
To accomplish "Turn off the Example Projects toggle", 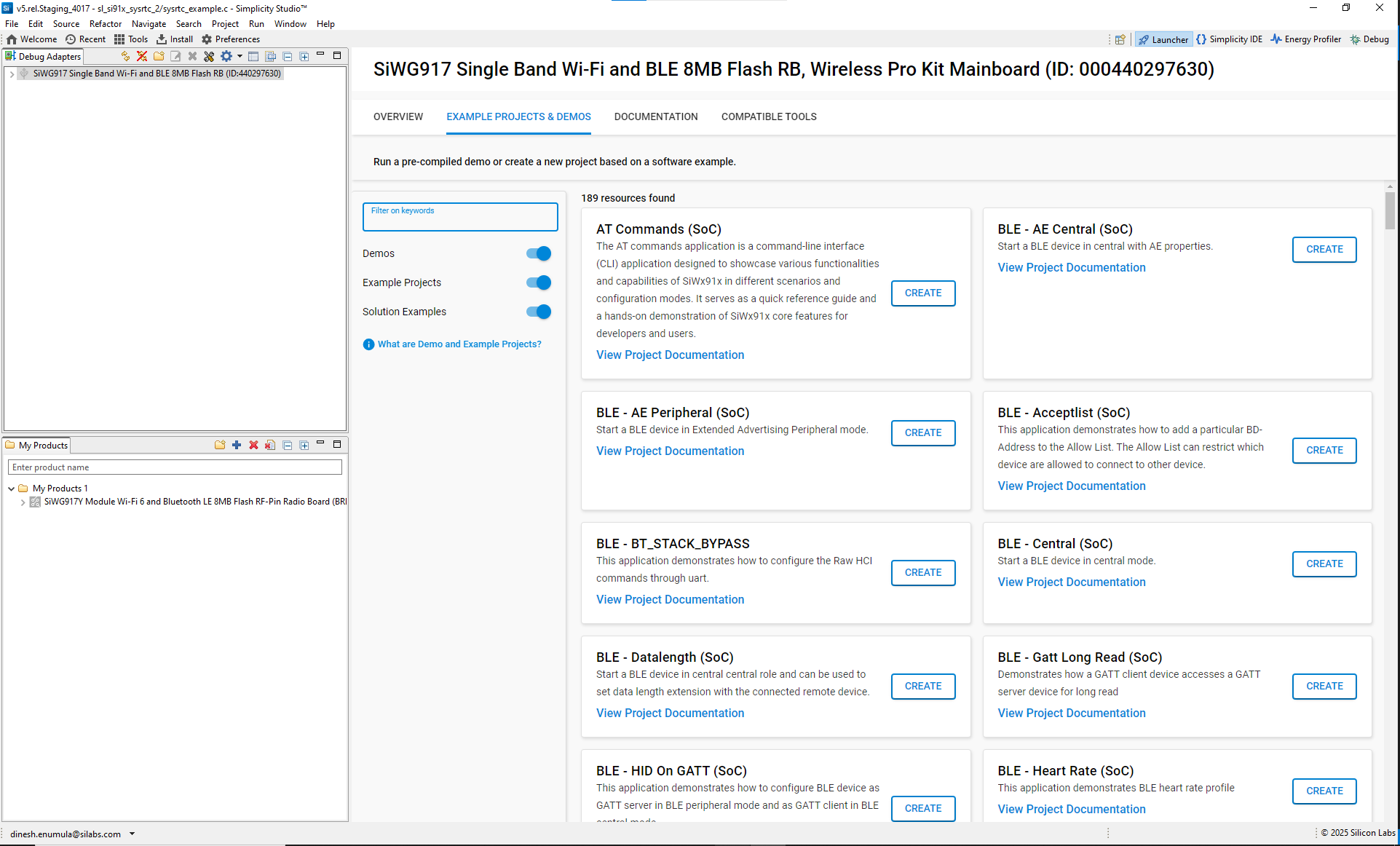I will tap(539, 282).
